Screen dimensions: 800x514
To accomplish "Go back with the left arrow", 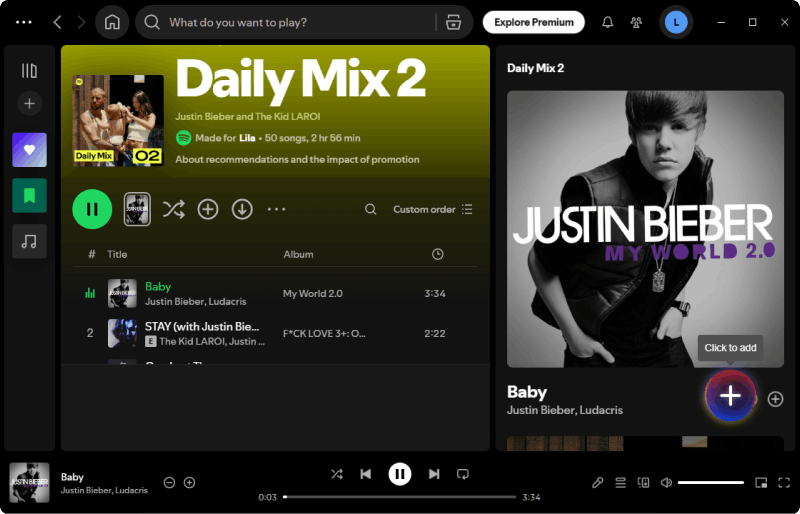I will coord(58,22).
